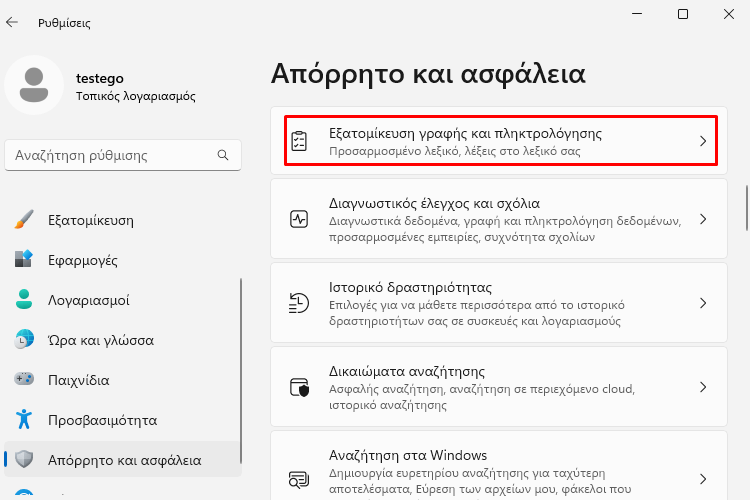Expand Ιστορικό δραστηριότητας chevron
The height and width of the screenshot is (500, 750).
[703, 303]
